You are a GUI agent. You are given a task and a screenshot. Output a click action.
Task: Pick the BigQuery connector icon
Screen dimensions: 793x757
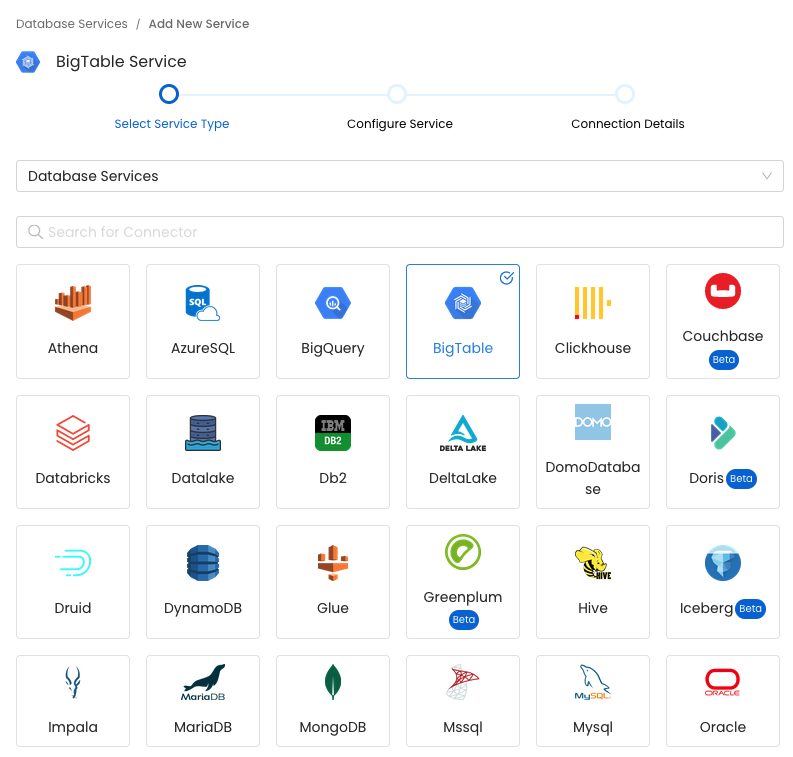[x=332, y=302]
